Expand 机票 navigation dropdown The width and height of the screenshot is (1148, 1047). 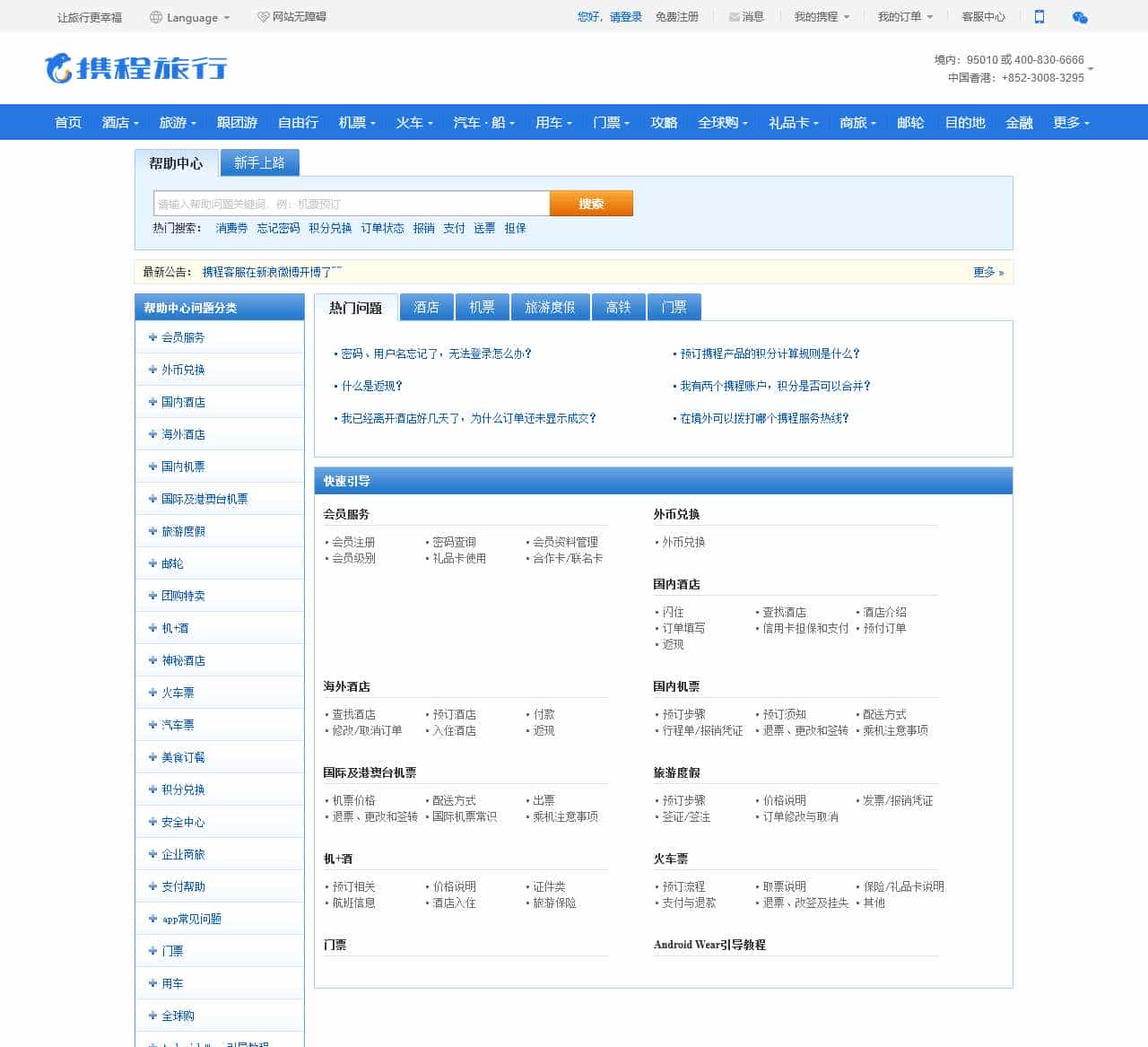(357, 123)
